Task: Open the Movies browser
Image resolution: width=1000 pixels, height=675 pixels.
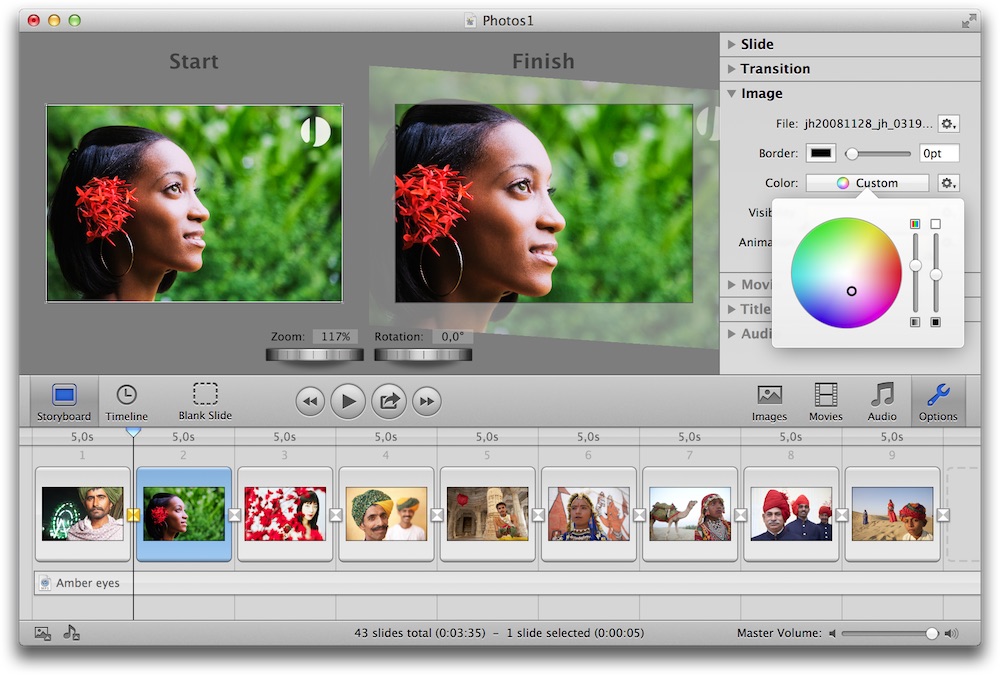Action: (825, 403)
